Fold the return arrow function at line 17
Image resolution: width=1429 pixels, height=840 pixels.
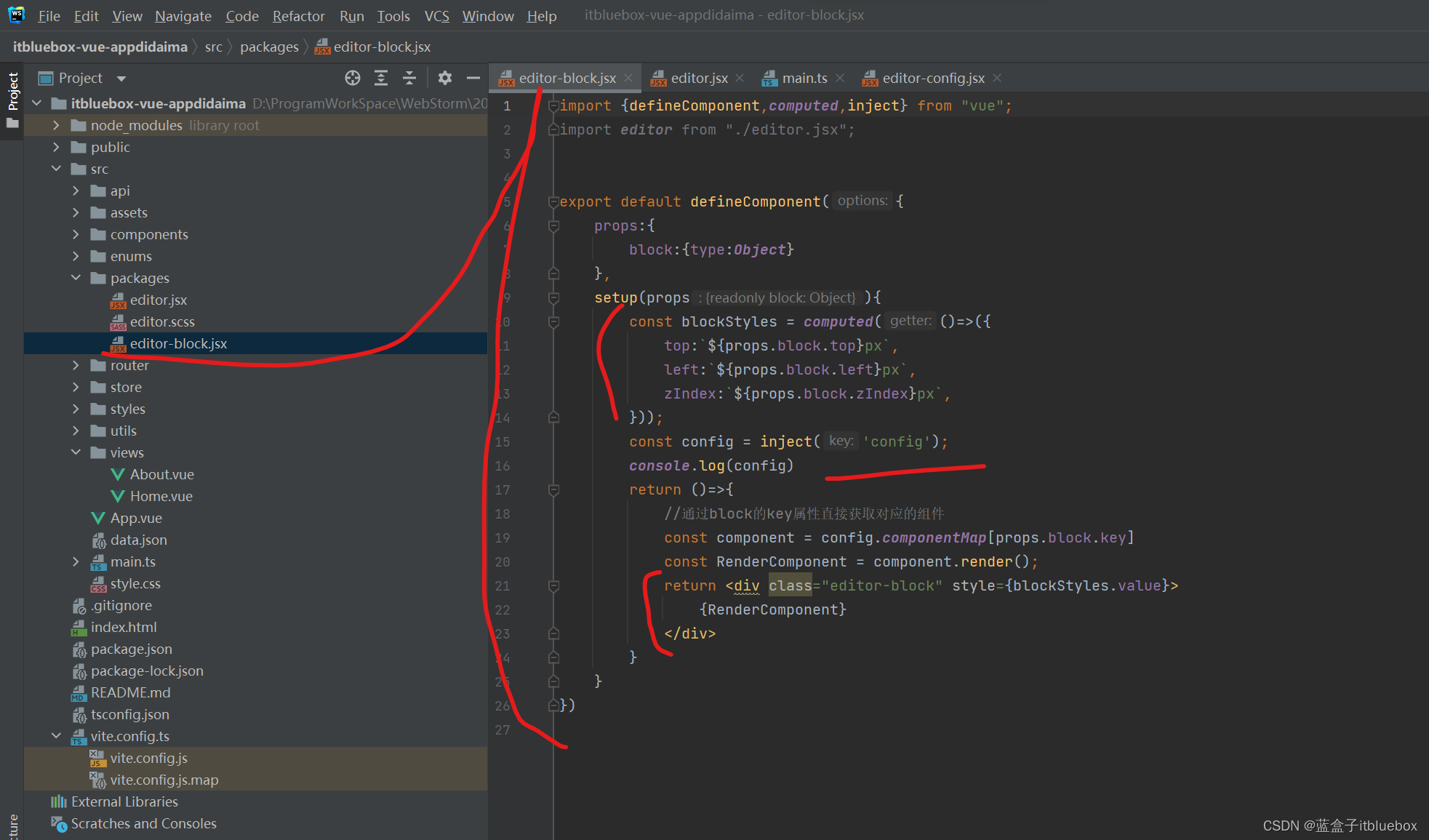tap(553, 489)
